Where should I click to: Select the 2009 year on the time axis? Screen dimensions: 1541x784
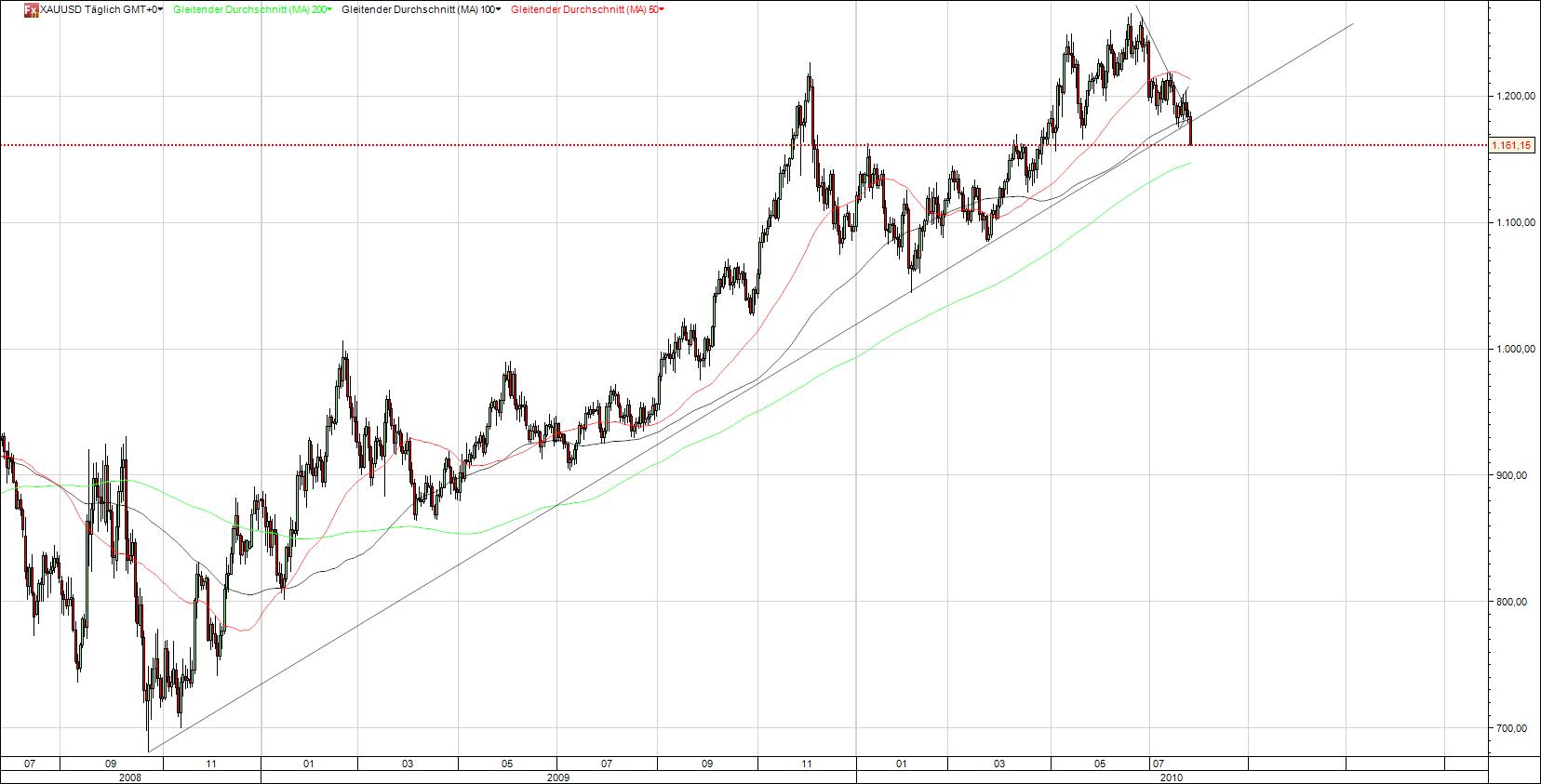tap(558, 777)
